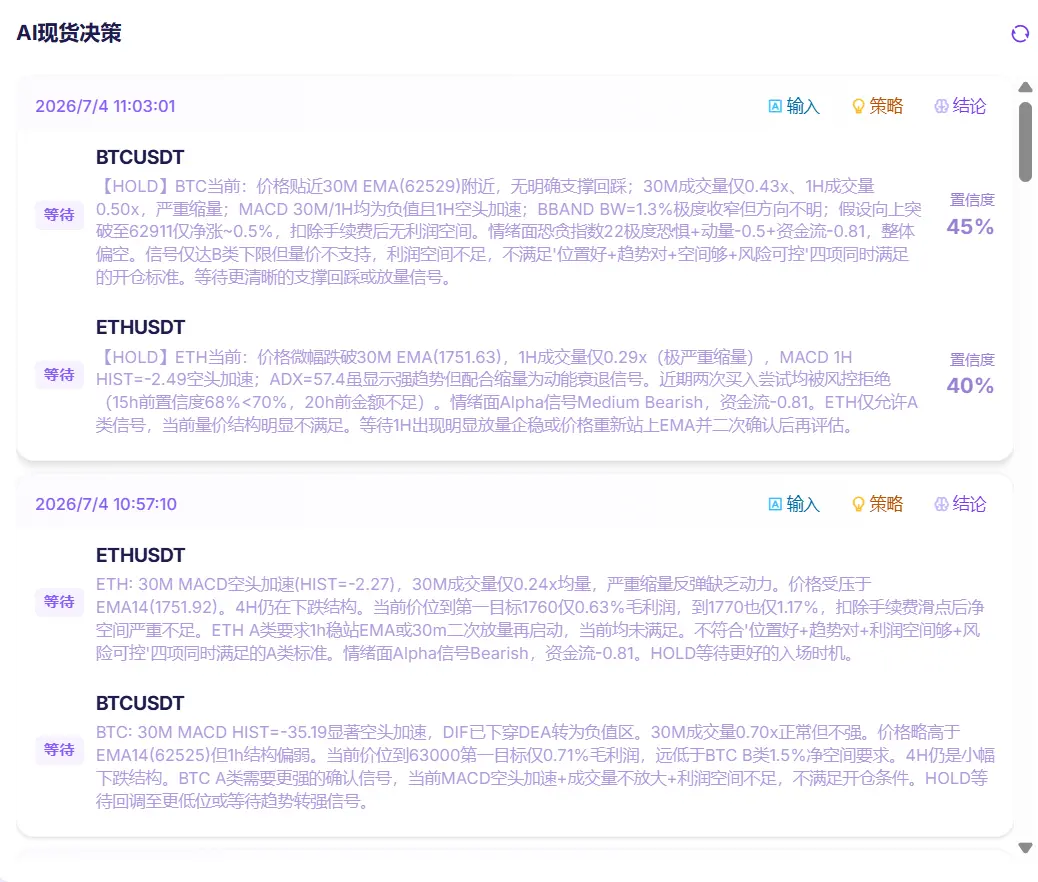Click the 【HOLD】BTC当前 analysis paragraph

(x=509, y=232)
